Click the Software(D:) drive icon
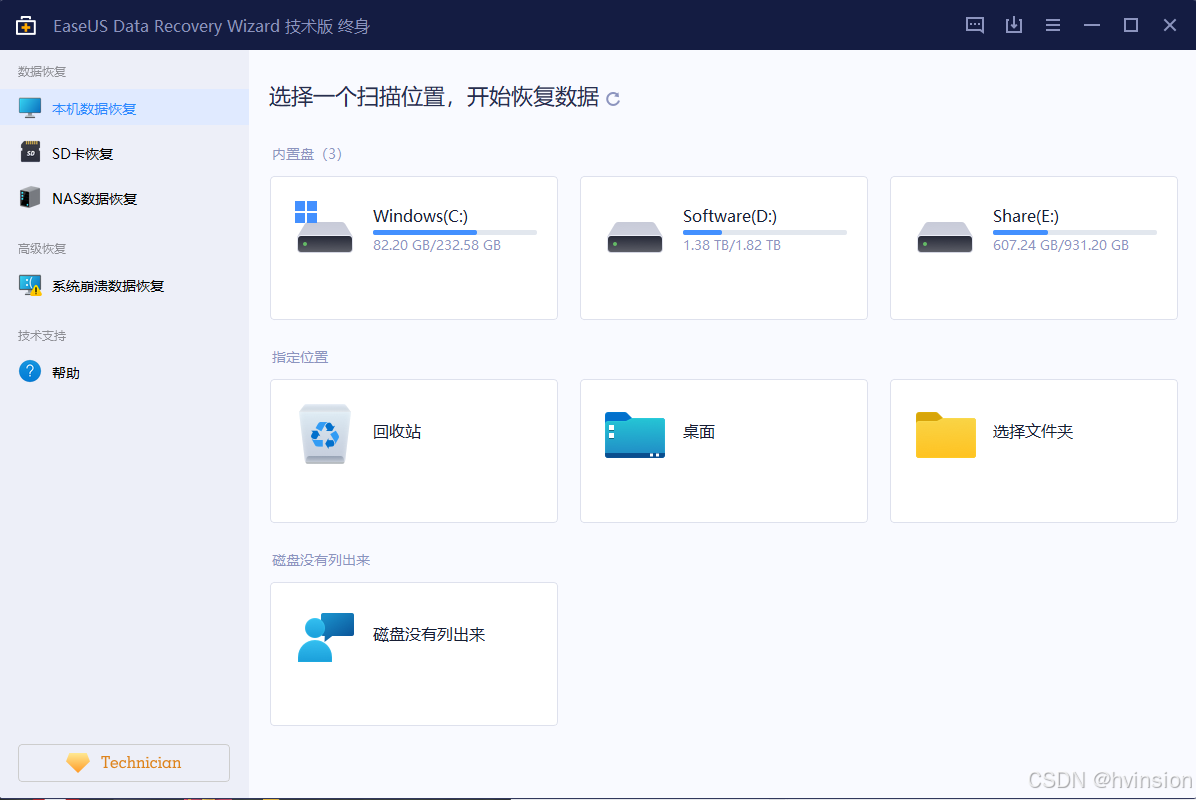The image size is (1196, 800). pyautogui.click(x=635, y=236)
